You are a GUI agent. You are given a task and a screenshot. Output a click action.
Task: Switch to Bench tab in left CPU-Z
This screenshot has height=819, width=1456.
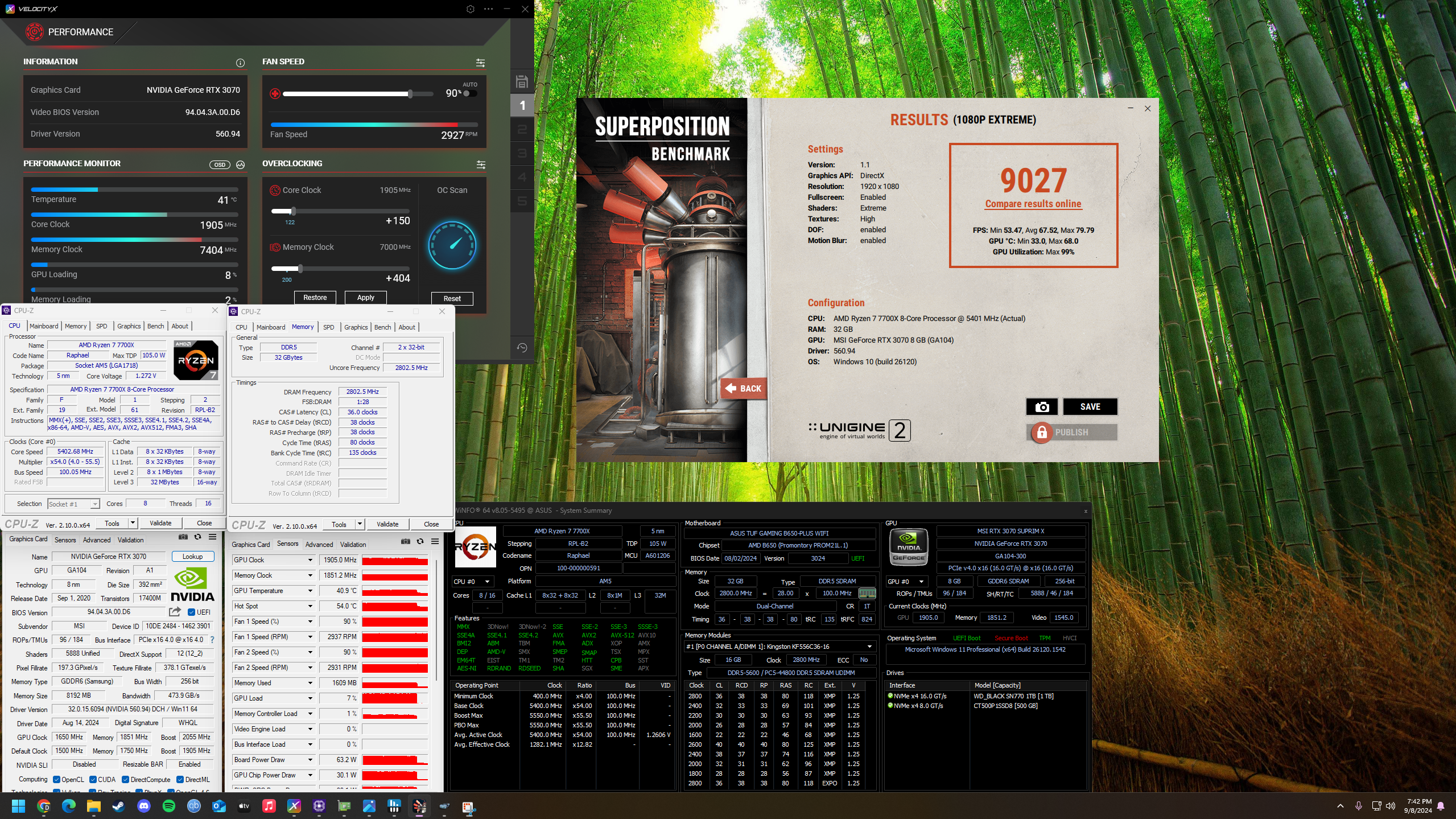155,326
